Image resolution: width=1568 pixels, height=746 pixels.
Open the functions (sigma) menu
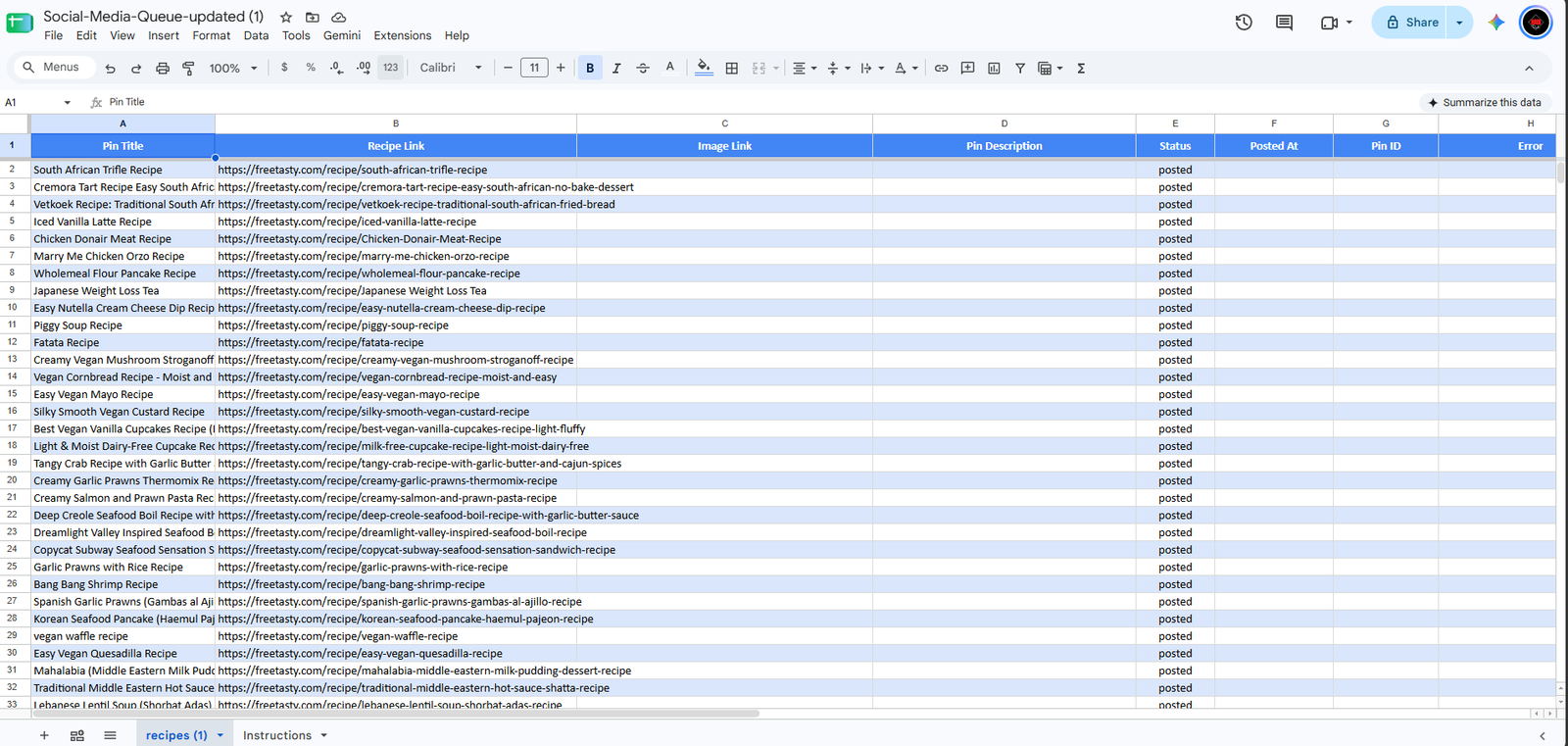pyautogui.click(x=1081, y=68)
